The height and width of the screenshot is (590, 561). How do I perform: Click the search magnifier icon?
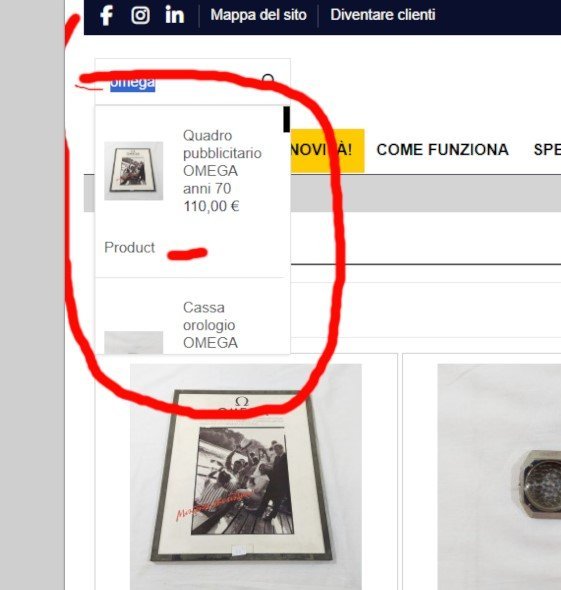(268, 80)
